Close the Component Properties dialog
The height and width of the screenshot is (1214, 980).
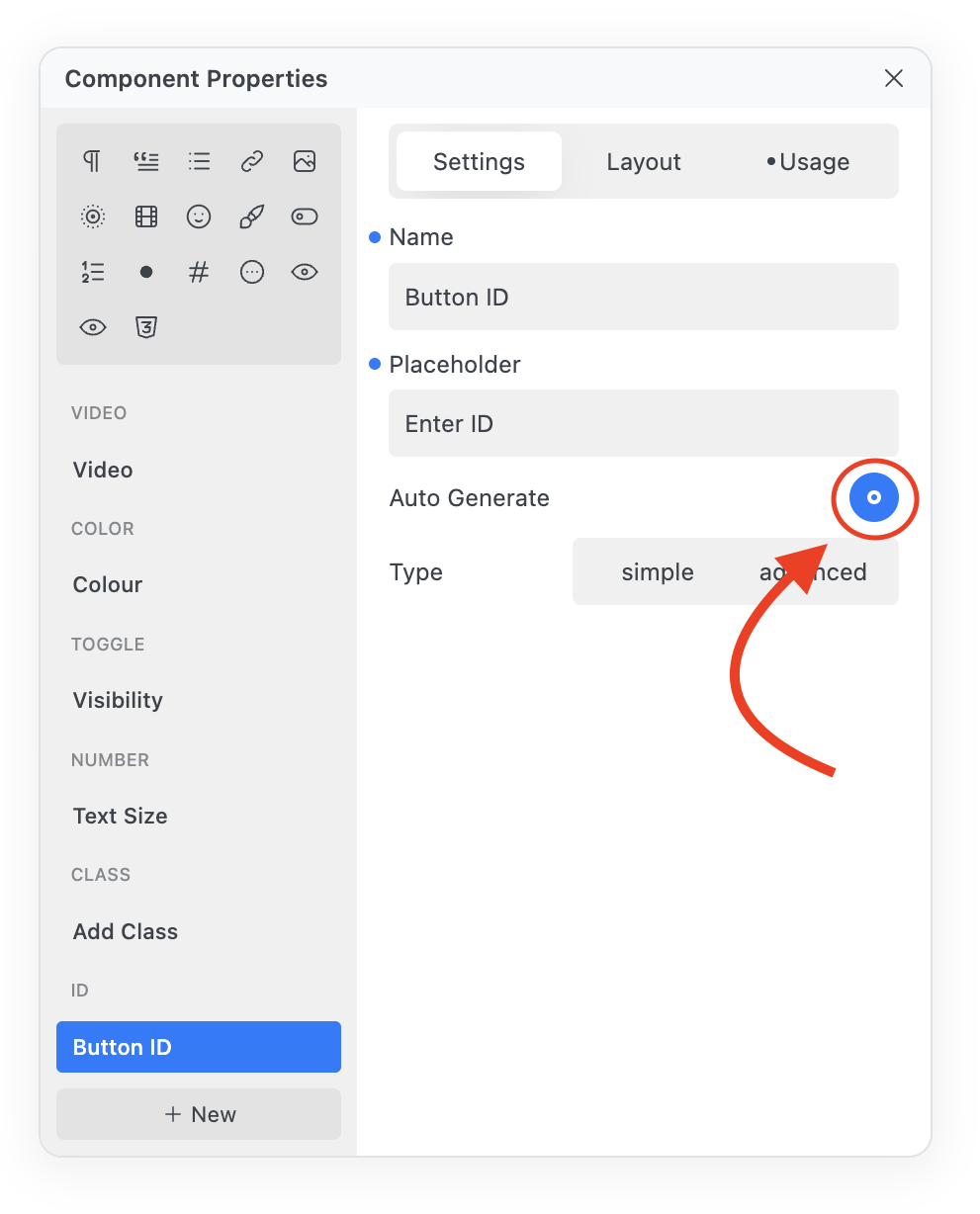coord(894,78)
